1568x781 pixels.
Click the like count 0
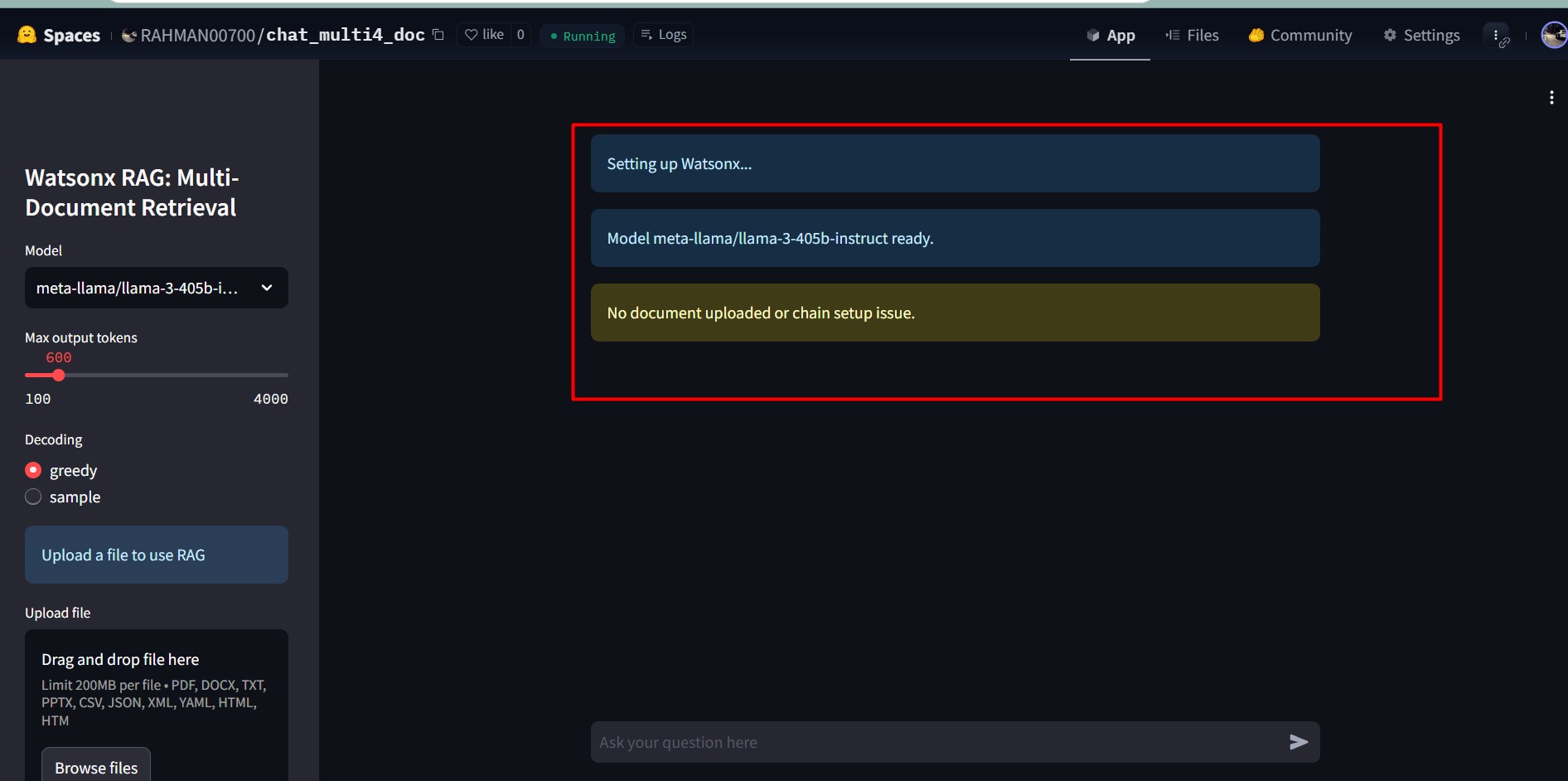[520, 35]
